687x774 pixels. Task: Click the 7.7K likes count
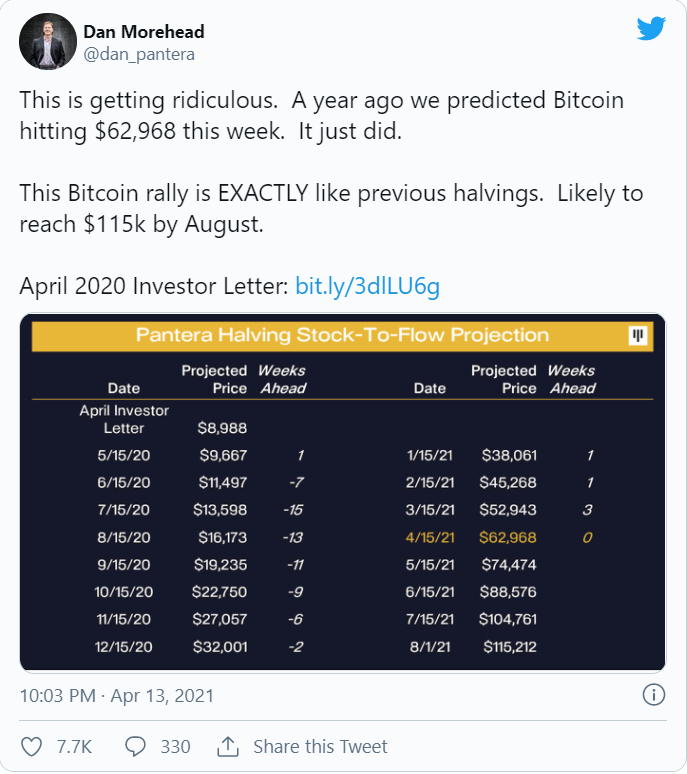tap(73, 746)
